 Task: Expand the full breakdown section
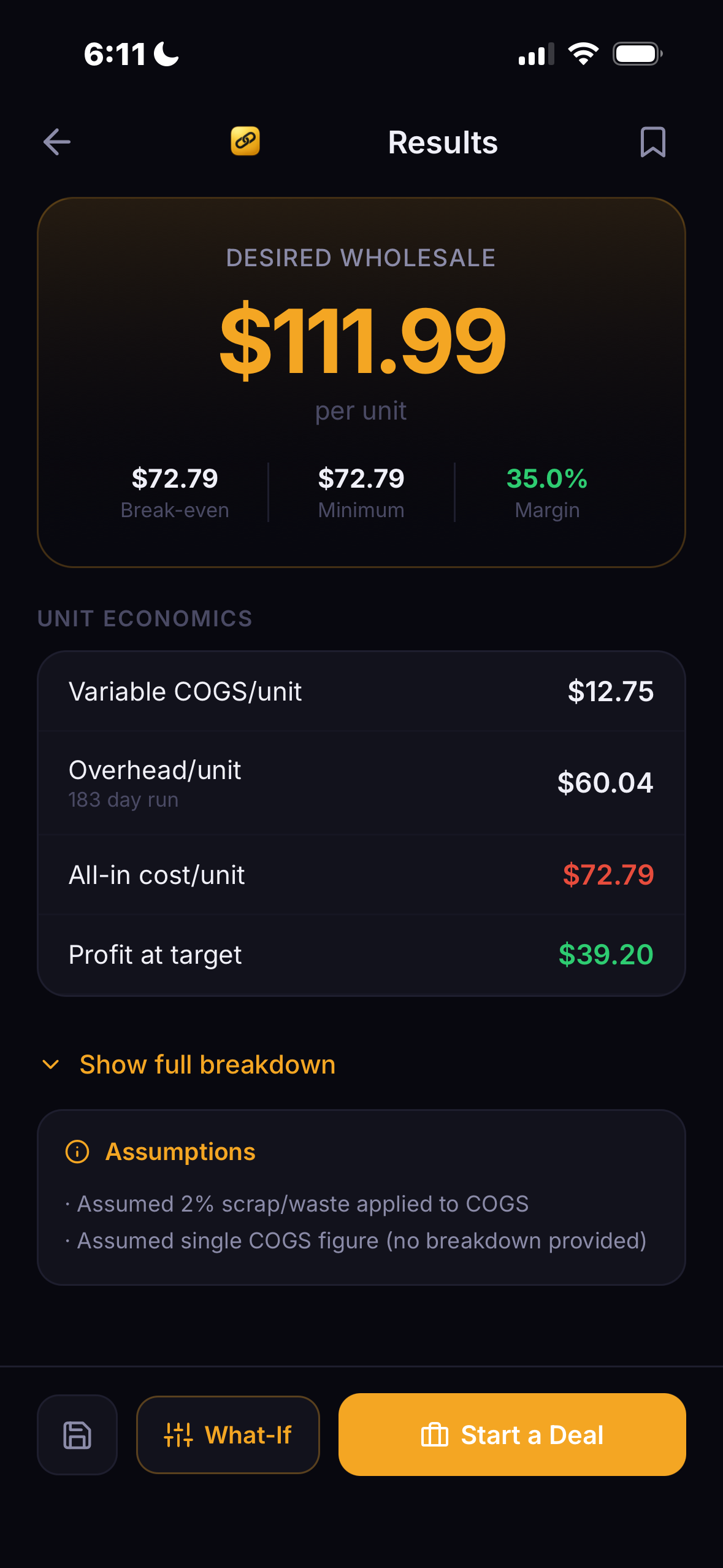point(206,1065)
